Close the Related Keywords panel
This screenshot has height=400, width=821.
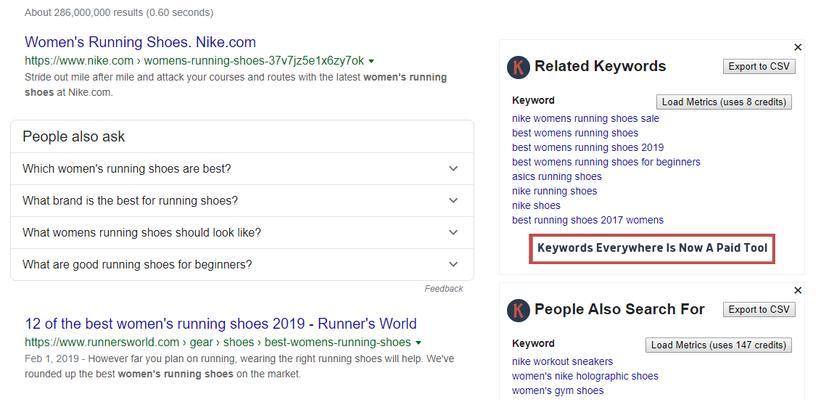click(x=797, y=47)
